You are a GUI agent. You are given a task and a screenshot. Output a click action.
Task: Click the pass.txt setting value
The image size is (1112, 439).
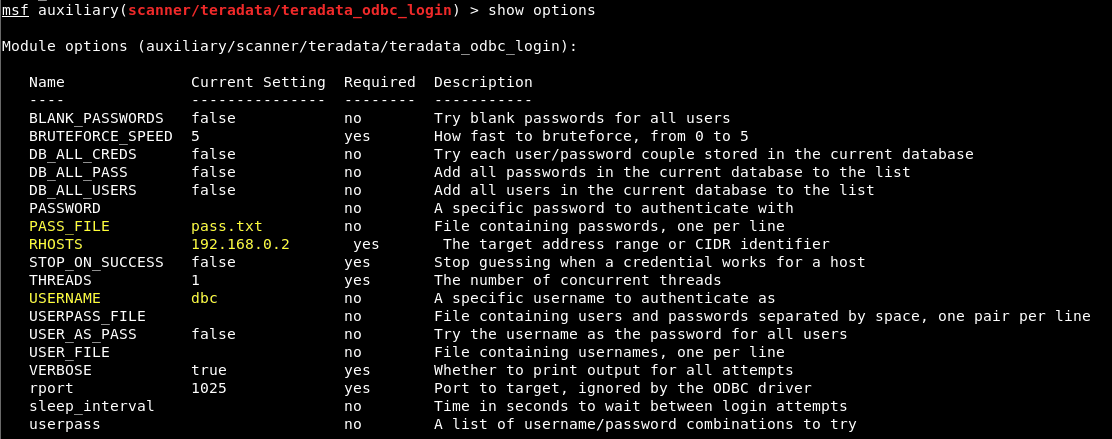[x=227, y=226]
